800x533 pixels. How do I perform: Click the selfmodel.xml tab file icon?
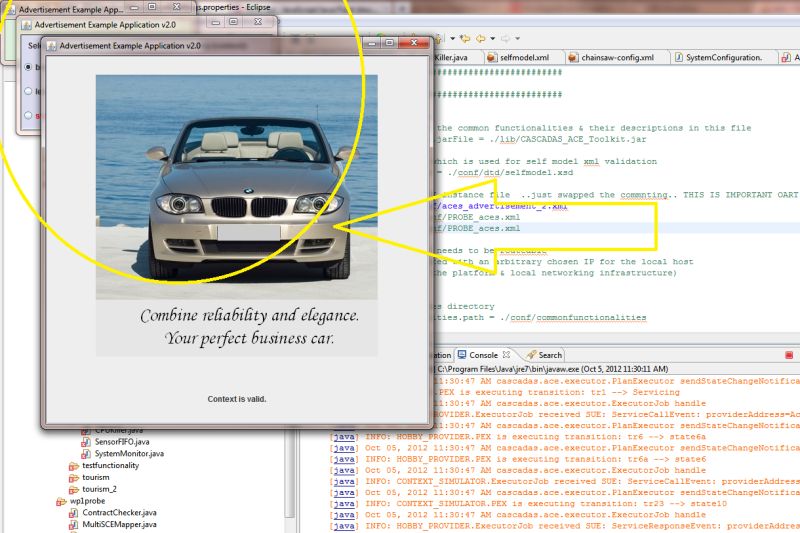491,58
